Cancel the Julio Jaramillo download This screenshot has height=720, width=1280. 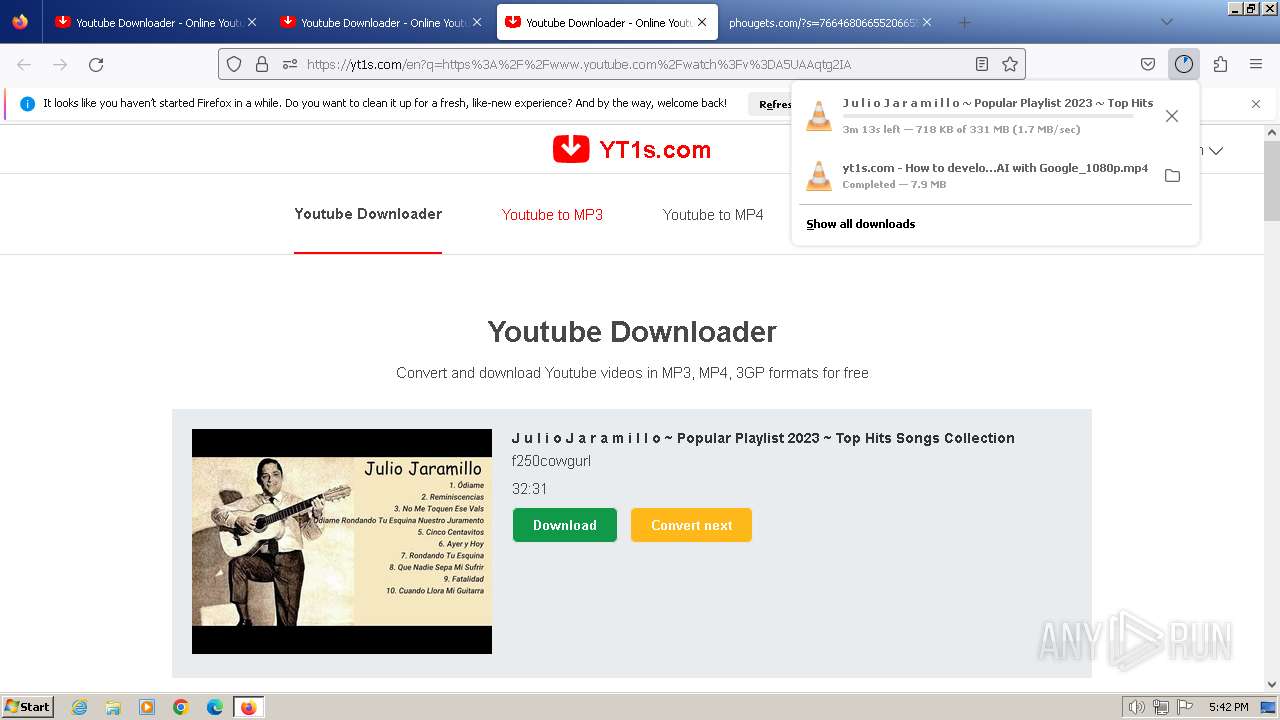pos(1172,116)
